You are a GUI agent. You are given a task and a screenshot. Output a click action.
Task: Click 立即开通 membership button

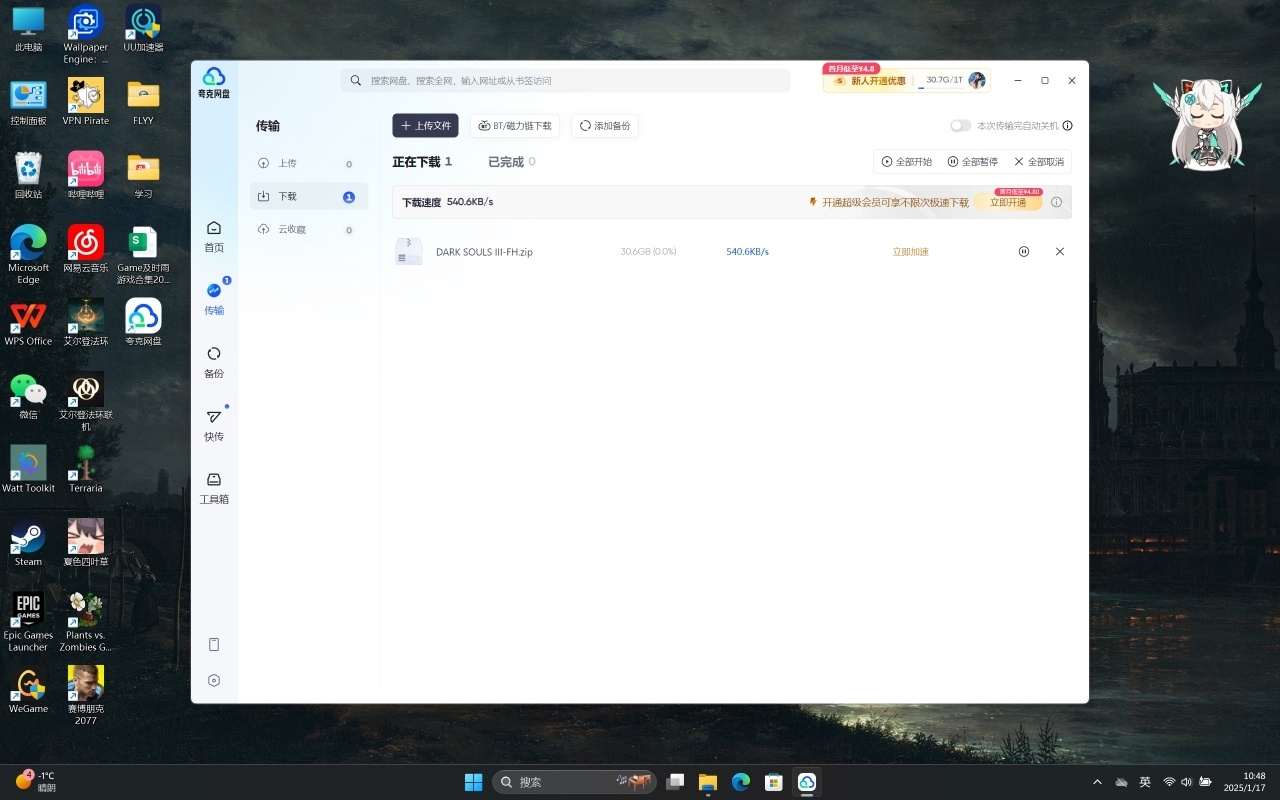1008,202
